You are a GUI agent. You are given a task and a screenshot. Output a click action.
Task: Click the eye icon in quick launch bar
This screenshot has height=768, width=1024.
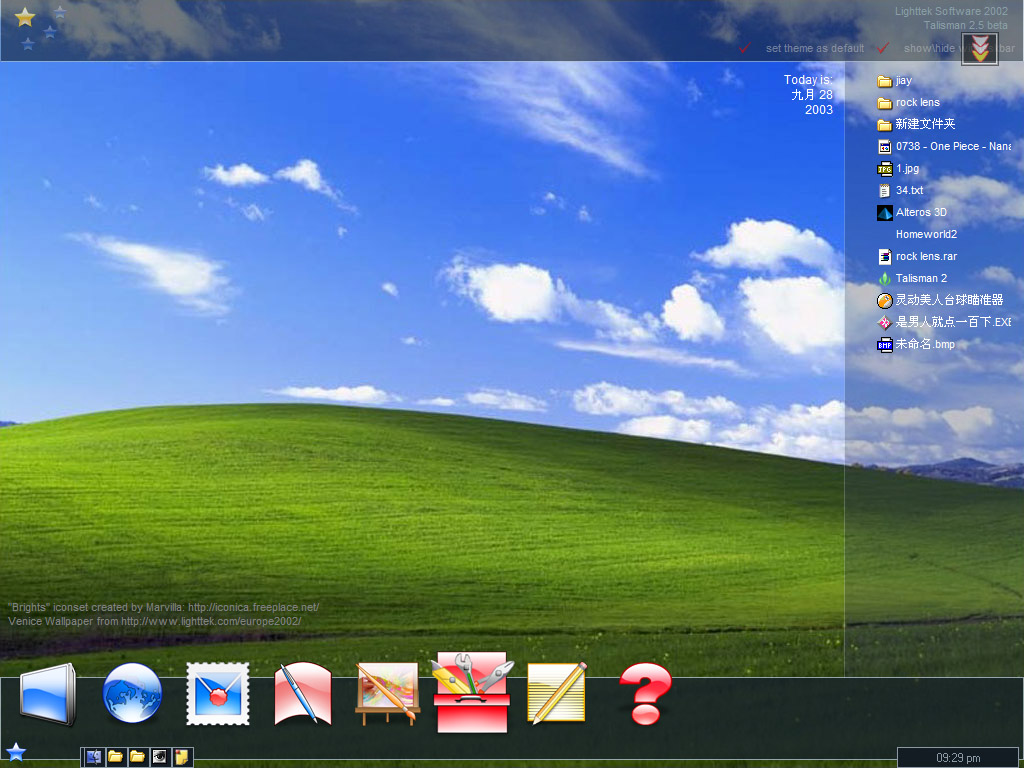pyautogui.click(x=159, y=757)
